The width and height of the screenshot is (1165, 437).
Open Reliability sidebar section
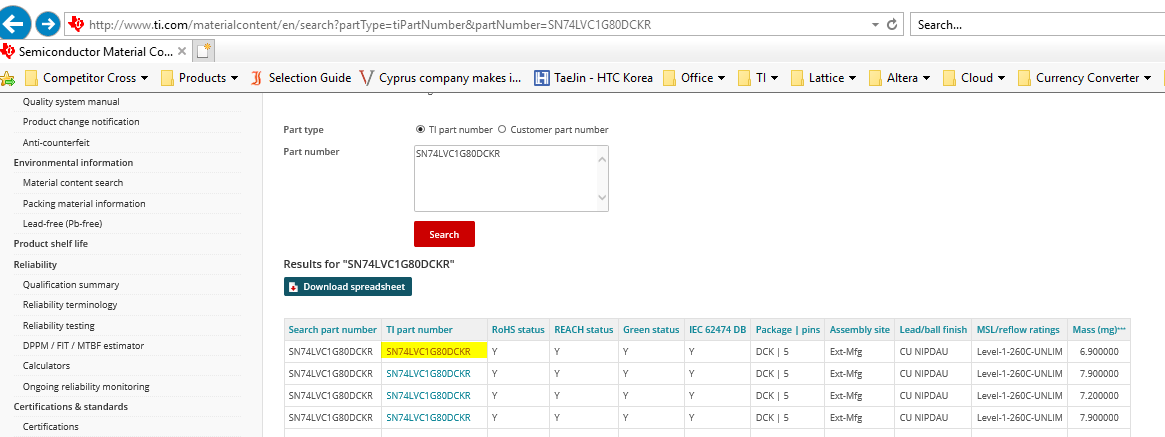click(x=36, y=265)
